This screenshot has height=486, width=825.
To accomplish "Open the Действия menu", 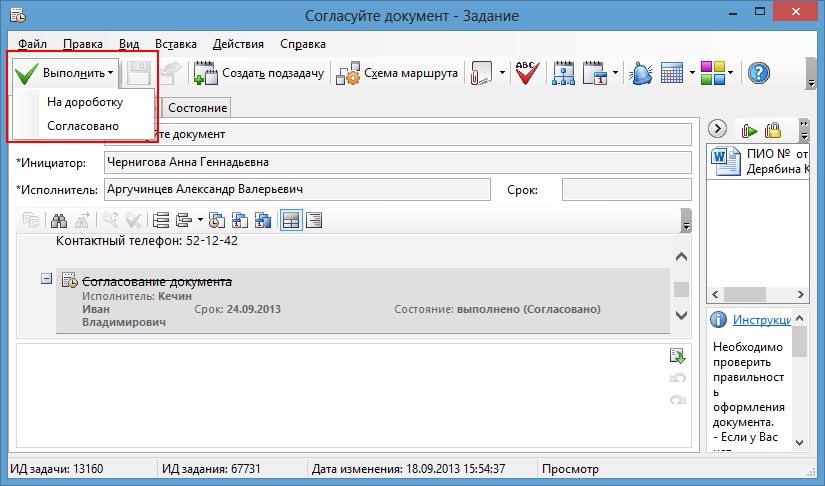I will pyautogui.click(x=238, y=44).
